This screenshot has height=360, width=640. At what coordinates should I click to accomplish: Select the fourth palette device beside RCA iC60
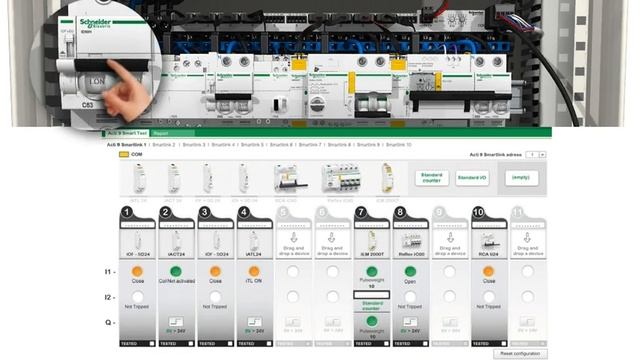tap(244, 178)
